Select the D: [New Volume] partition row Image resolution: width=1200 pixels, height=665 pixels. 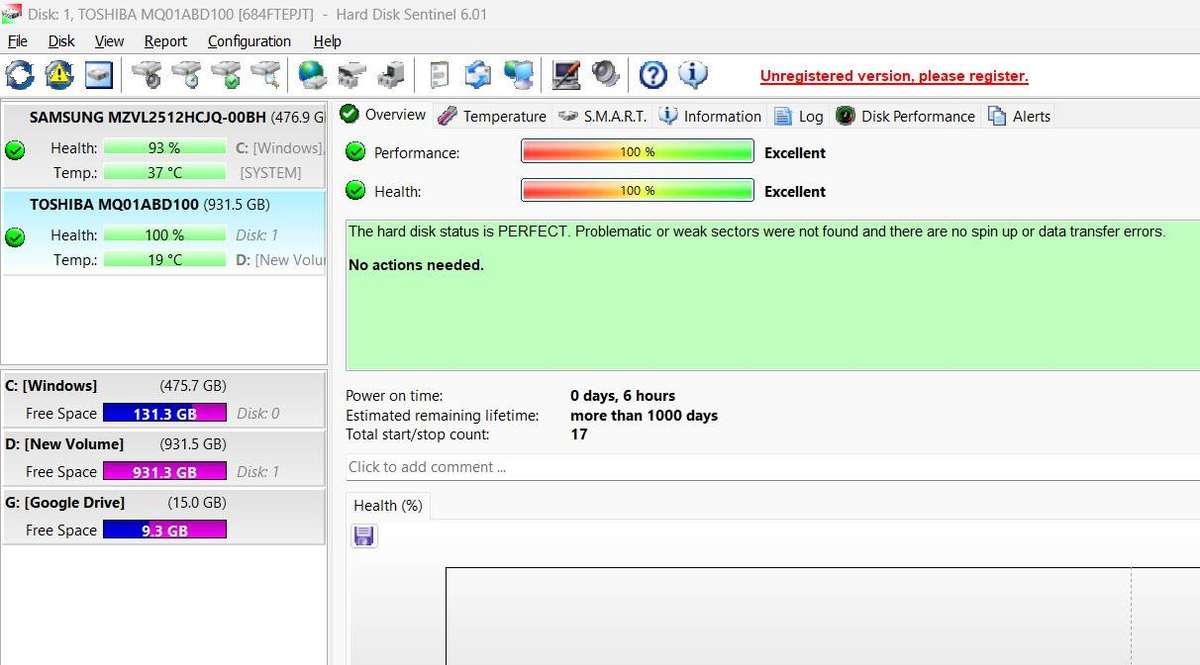[x=164, y=458]
